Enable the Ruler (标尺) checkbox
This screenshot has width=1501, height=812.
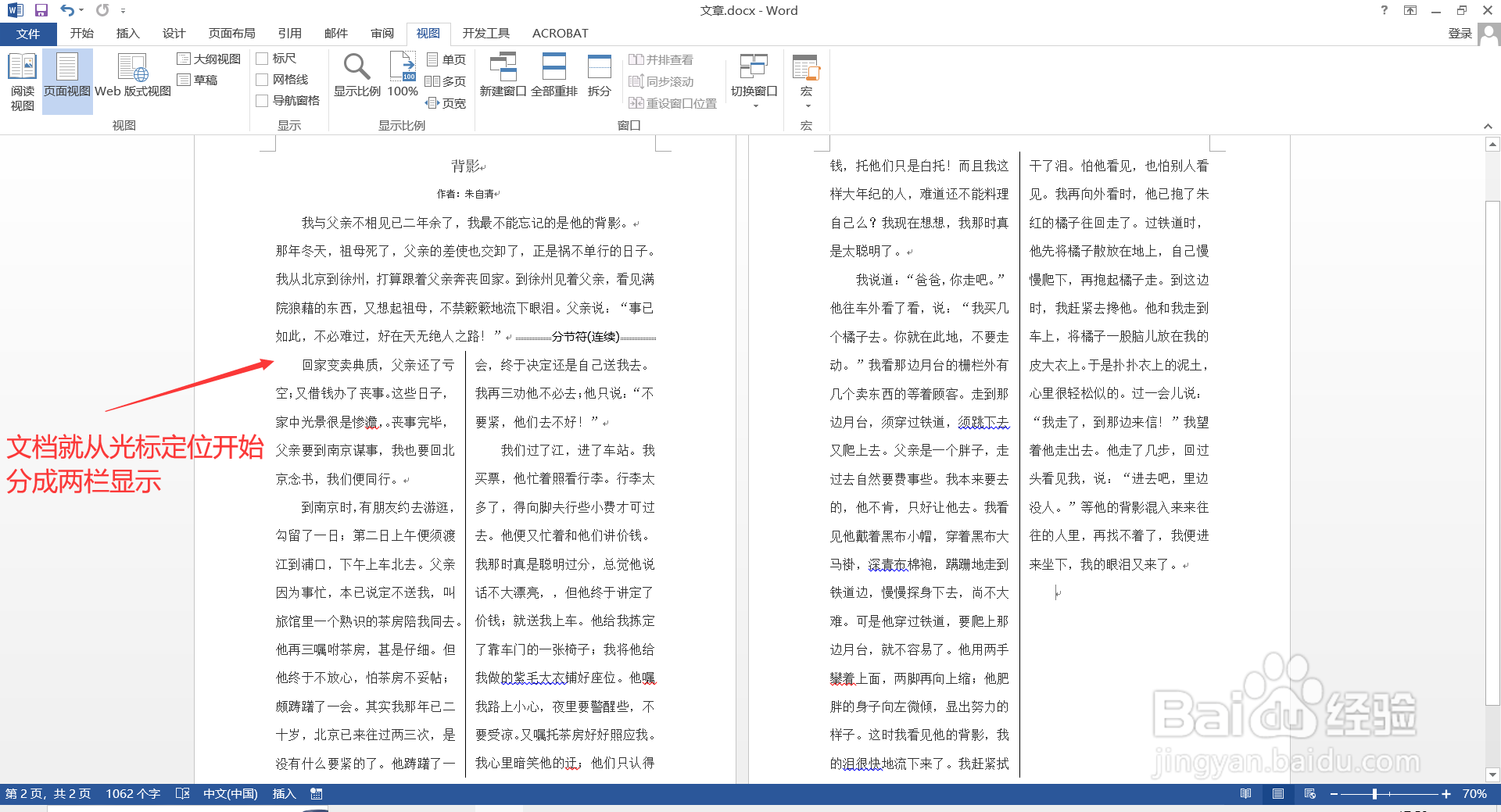point(263,59)
